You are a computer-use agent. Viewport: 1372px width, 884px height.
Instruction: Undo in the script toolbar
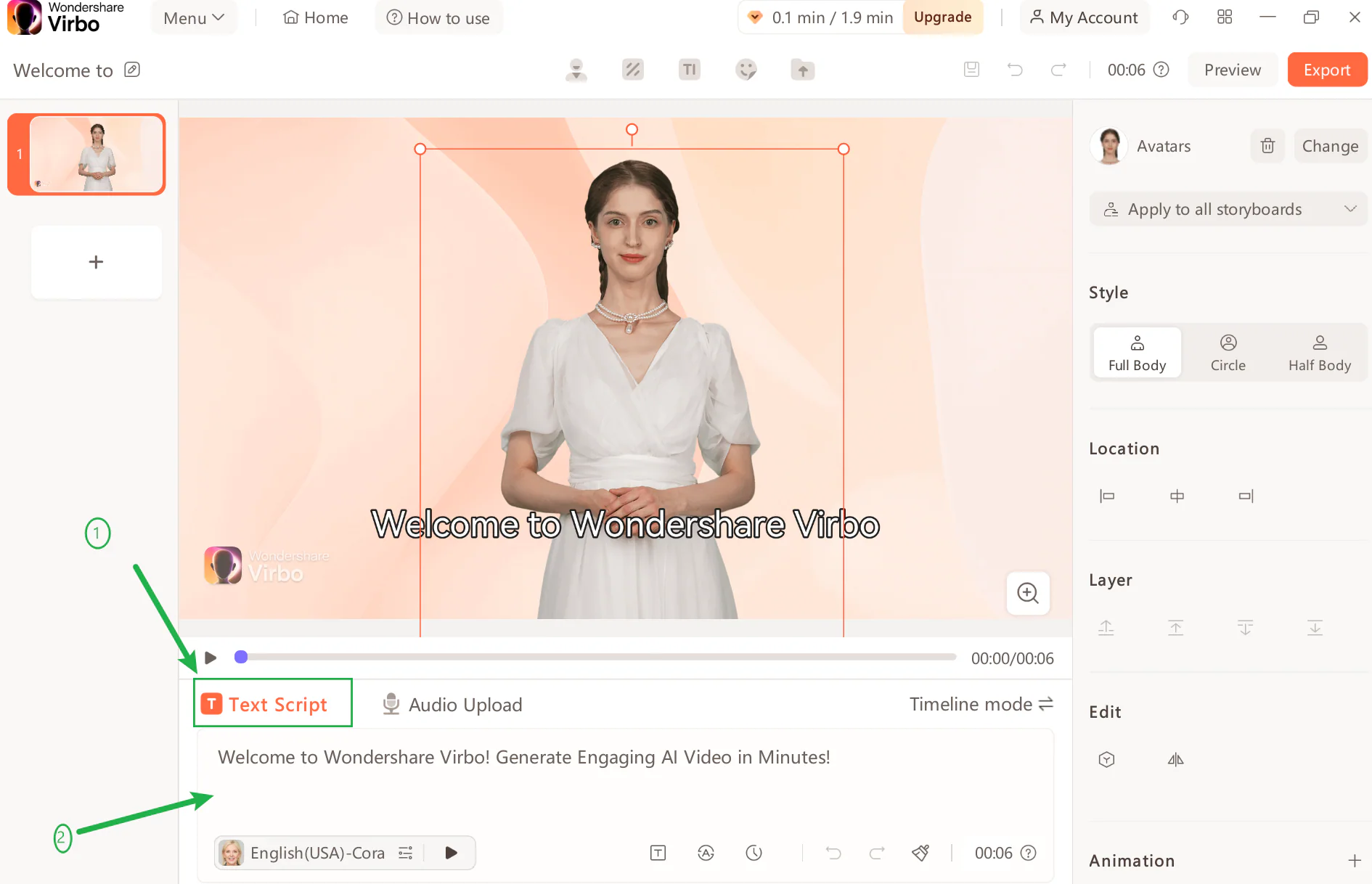coord(833,853)
